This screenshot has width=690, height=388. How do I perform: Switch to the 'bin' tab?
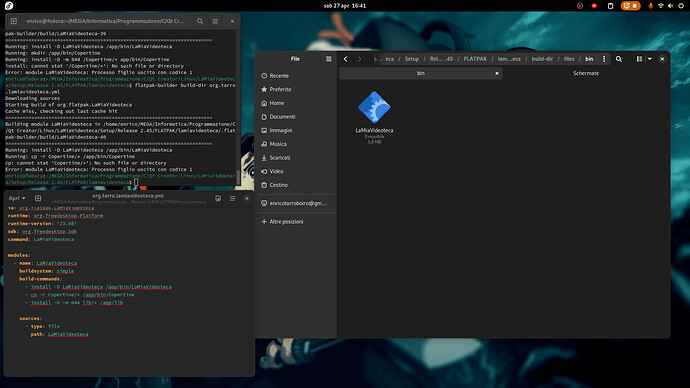[x=421, y=73]
